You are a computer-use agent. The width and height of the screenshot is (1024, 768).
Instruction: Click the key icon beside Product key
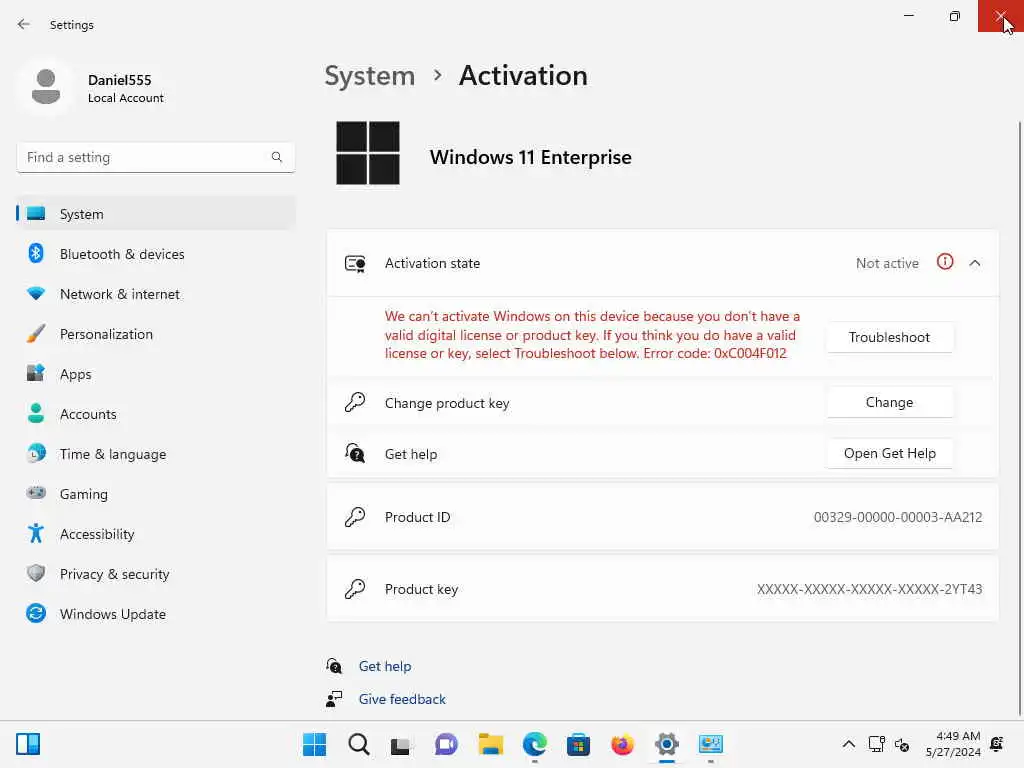click(355, 588)
